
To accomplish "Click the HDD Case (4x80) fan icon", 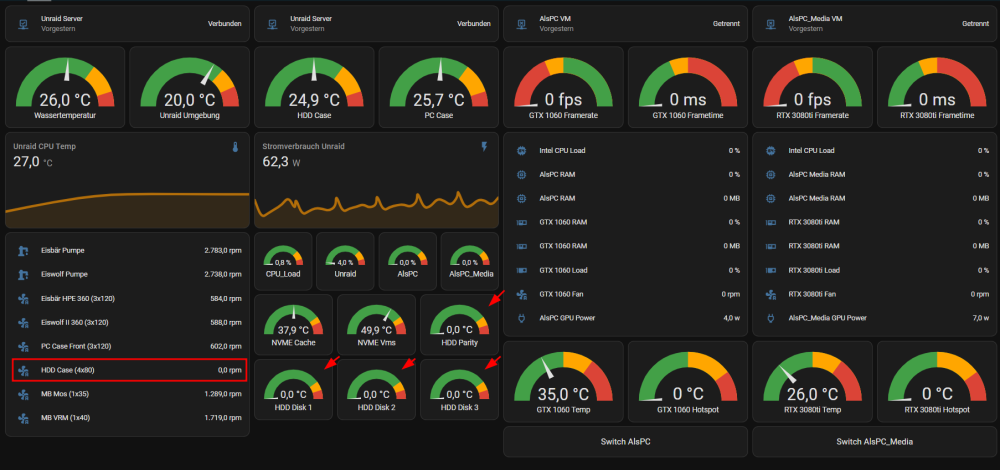I will click(x=24, y=371).
